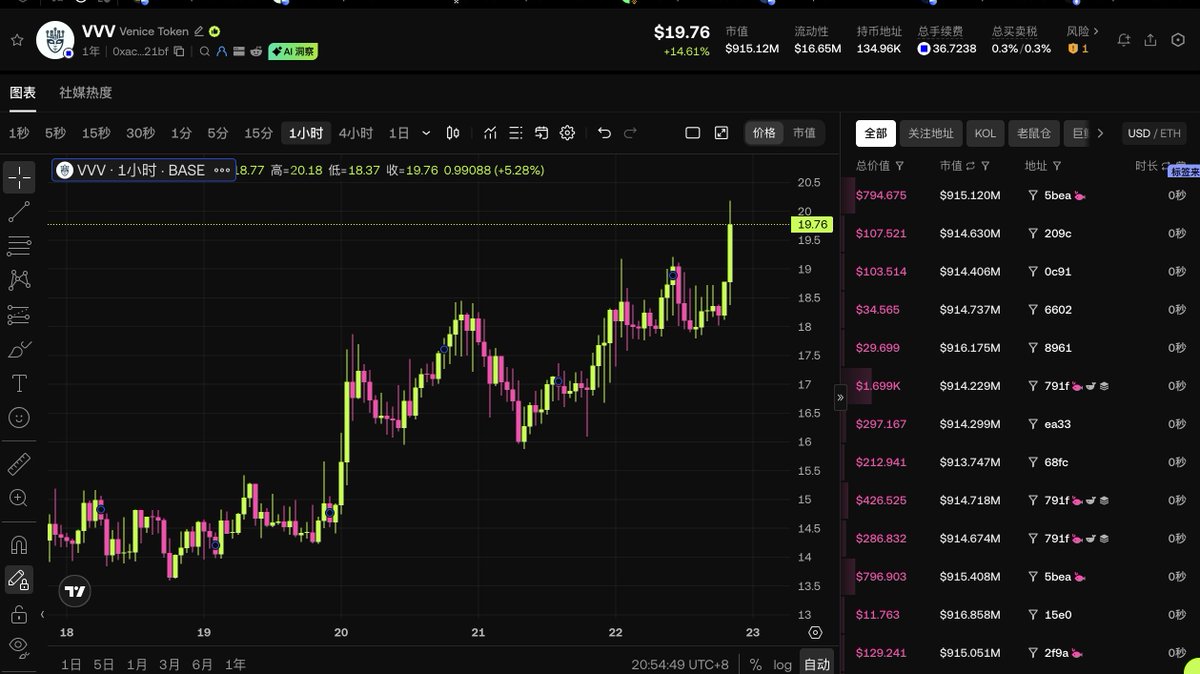The width and height of the screenshot is (1200, 674).
Task: Toggle USD / ETH currency display
Action: [1153, 133]
